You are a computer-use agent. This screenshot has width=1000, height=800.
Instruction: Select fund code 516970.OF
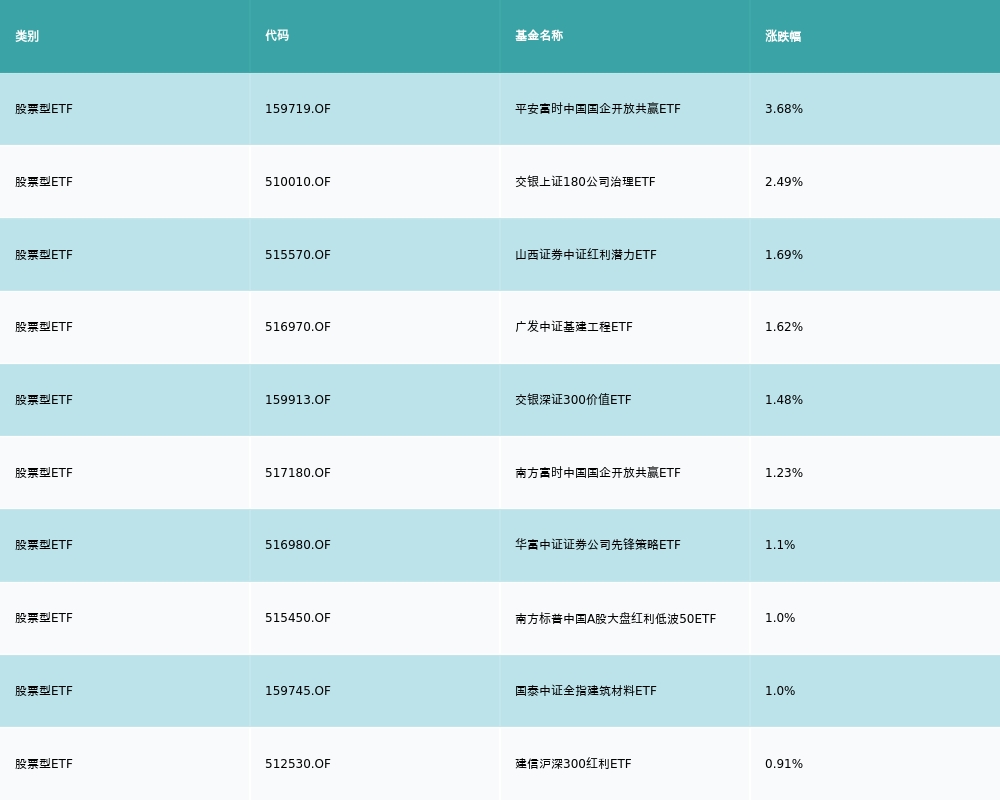(298, 327)
